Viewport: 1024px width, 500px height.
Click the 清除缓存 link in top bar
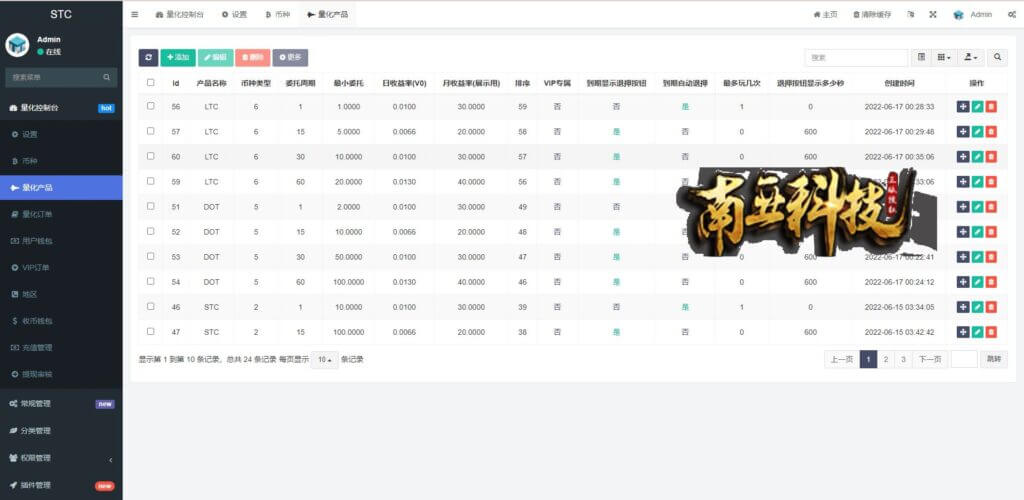(x=872, y=14)
